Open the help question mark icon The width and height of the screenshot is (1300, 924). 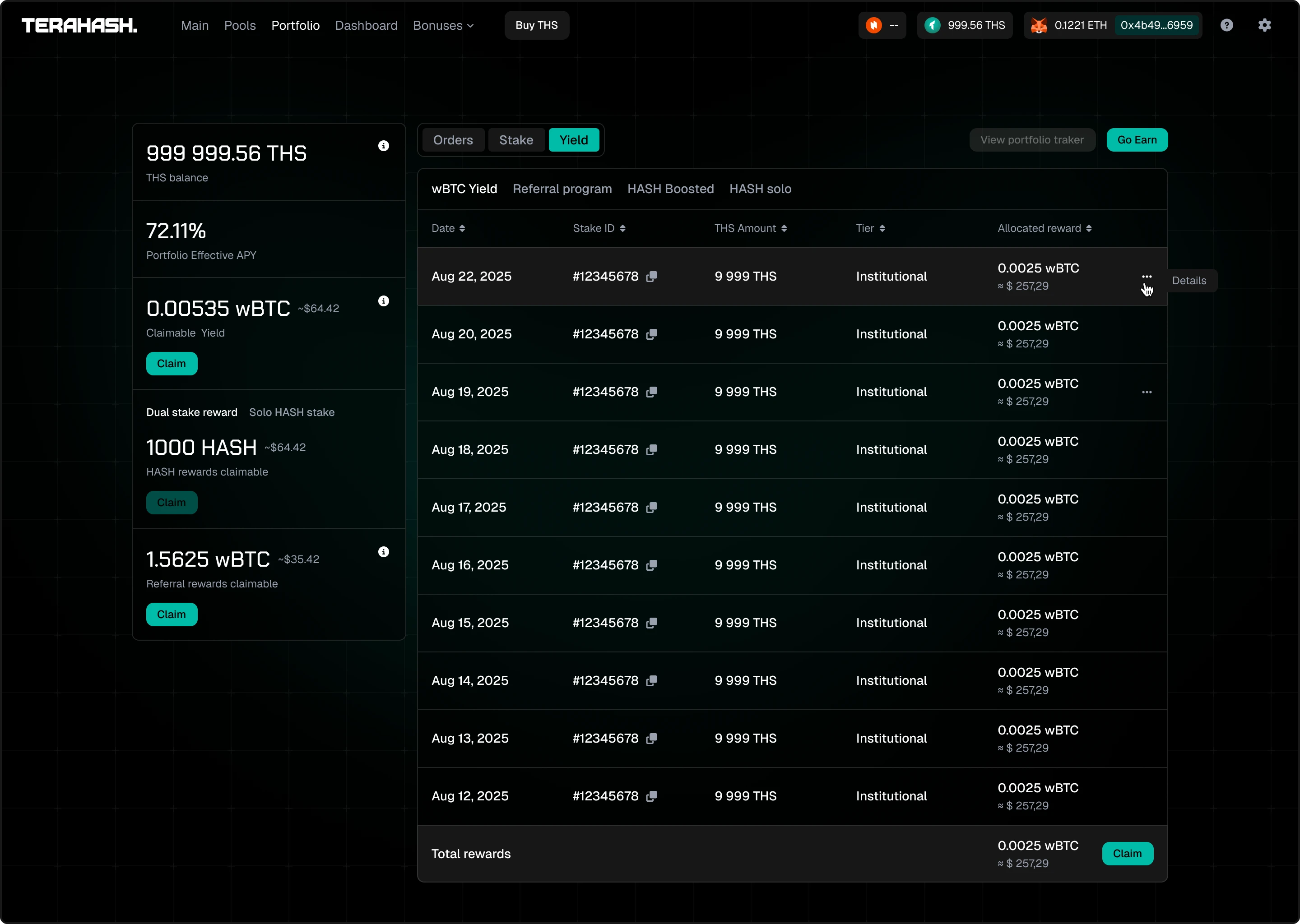click(x=1226, y=25)
